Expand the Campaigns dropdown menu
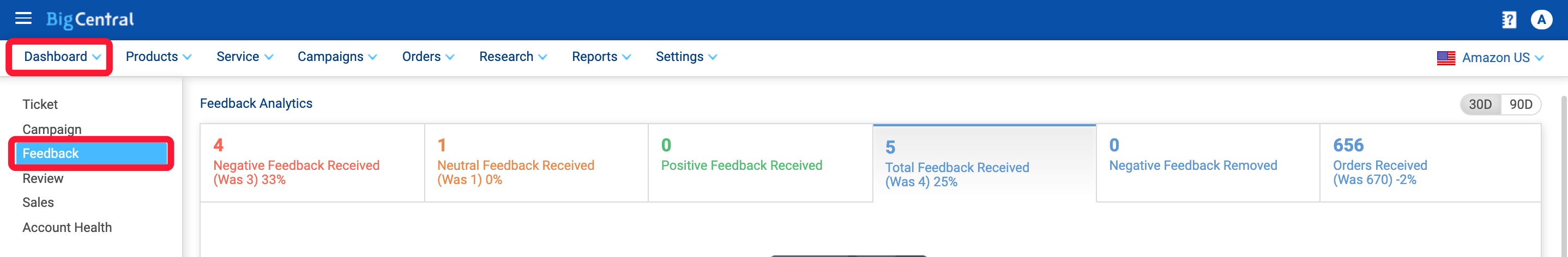1568x257 pixels. point(337,57)
